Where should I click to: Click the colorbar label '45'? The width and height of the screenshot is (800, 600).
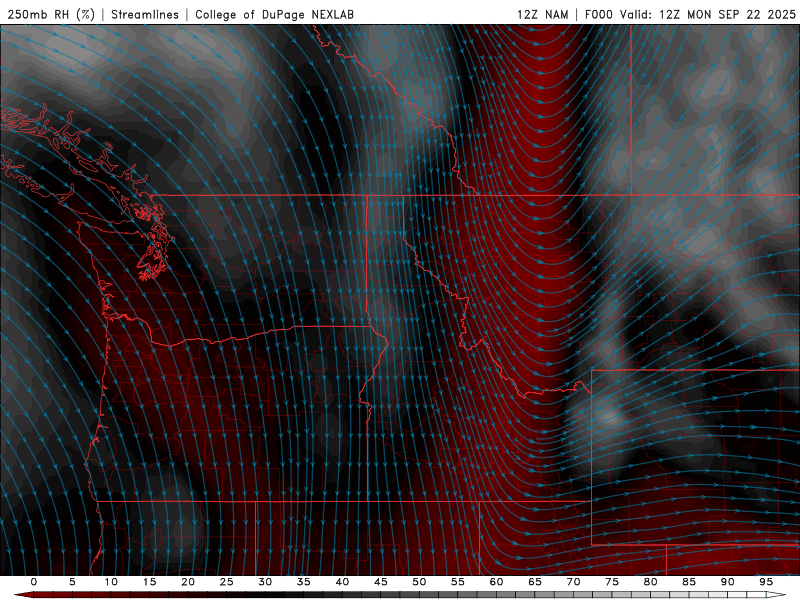pyautogui.click(x=381, y=582)
